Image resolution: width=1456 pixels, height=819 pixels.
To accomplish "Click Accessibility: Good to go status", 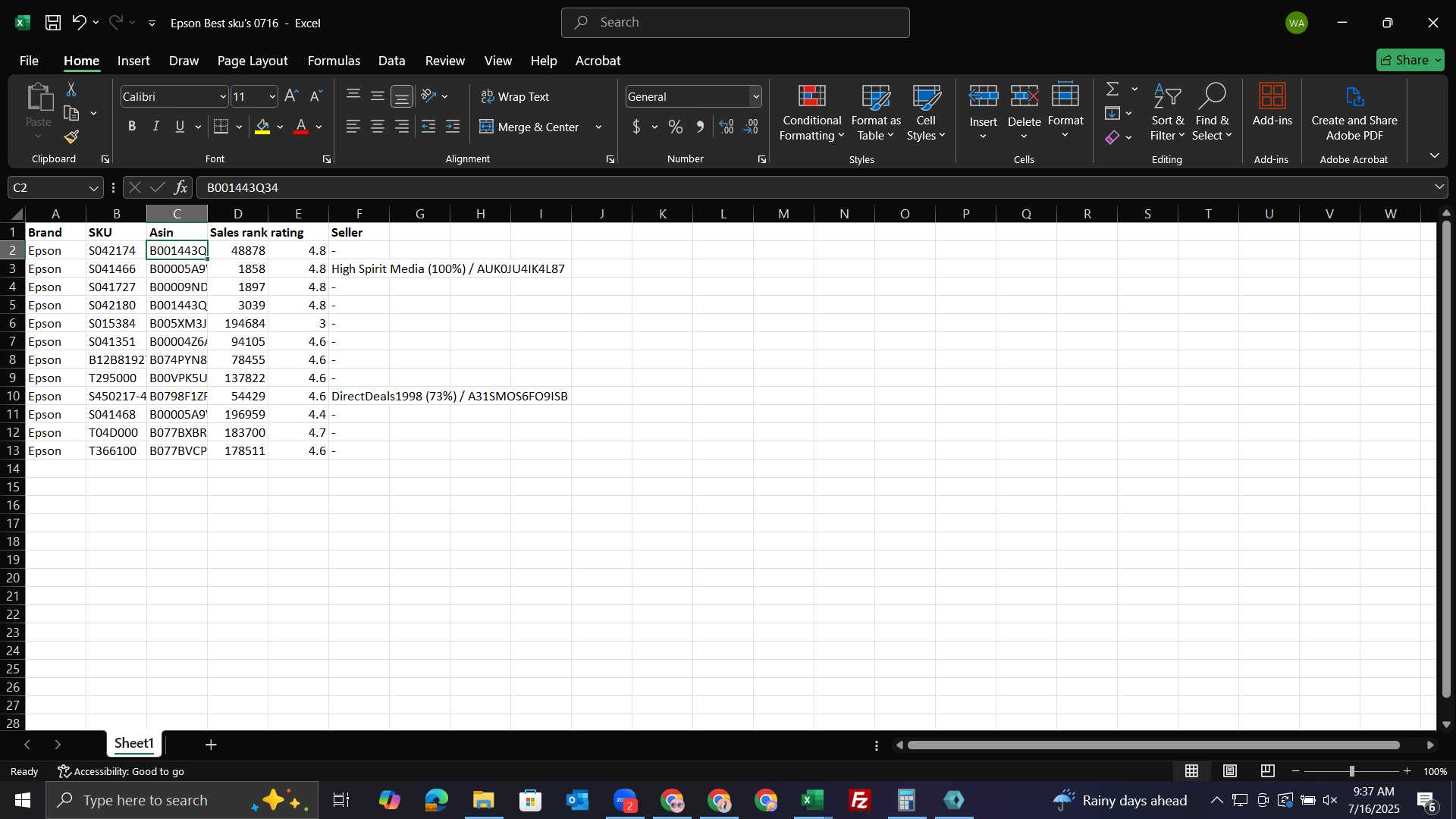I will 121,771.
